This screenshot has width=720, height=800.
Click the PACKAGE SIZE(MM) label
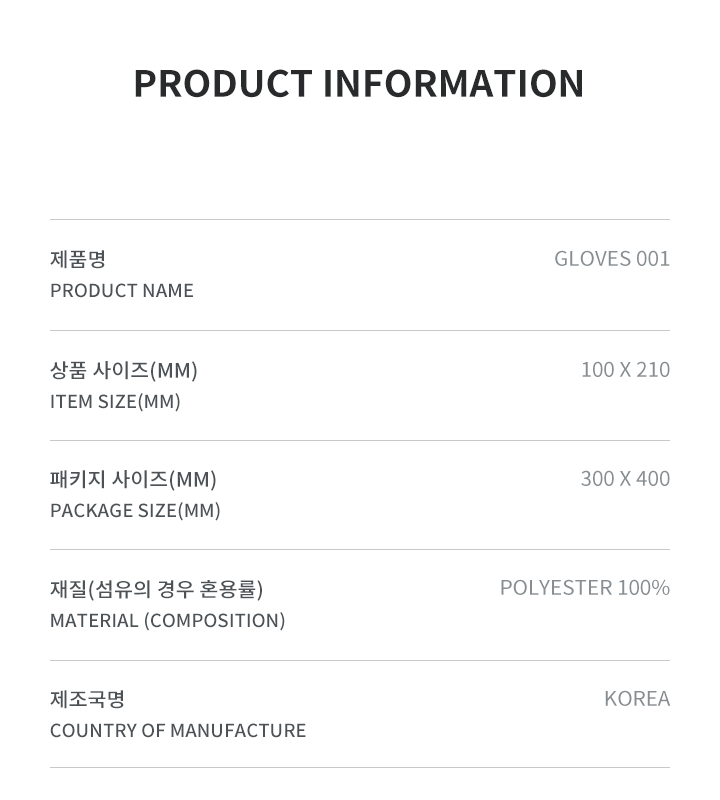point(135,511)
